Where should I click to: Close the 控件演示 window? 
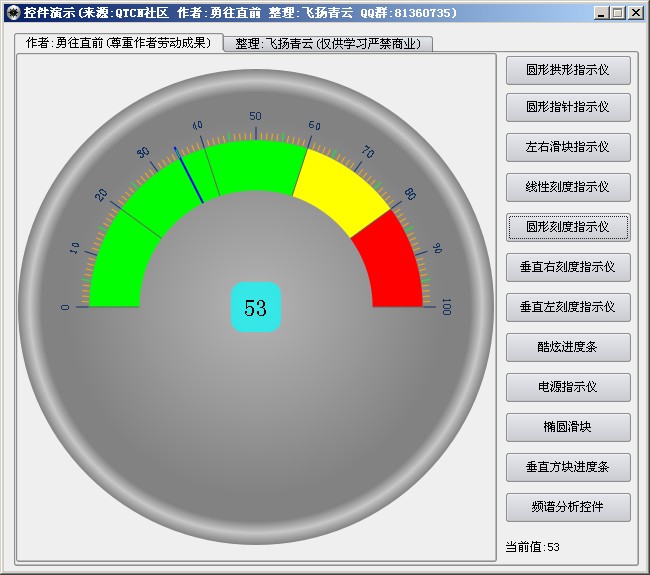tap(635, 13)
